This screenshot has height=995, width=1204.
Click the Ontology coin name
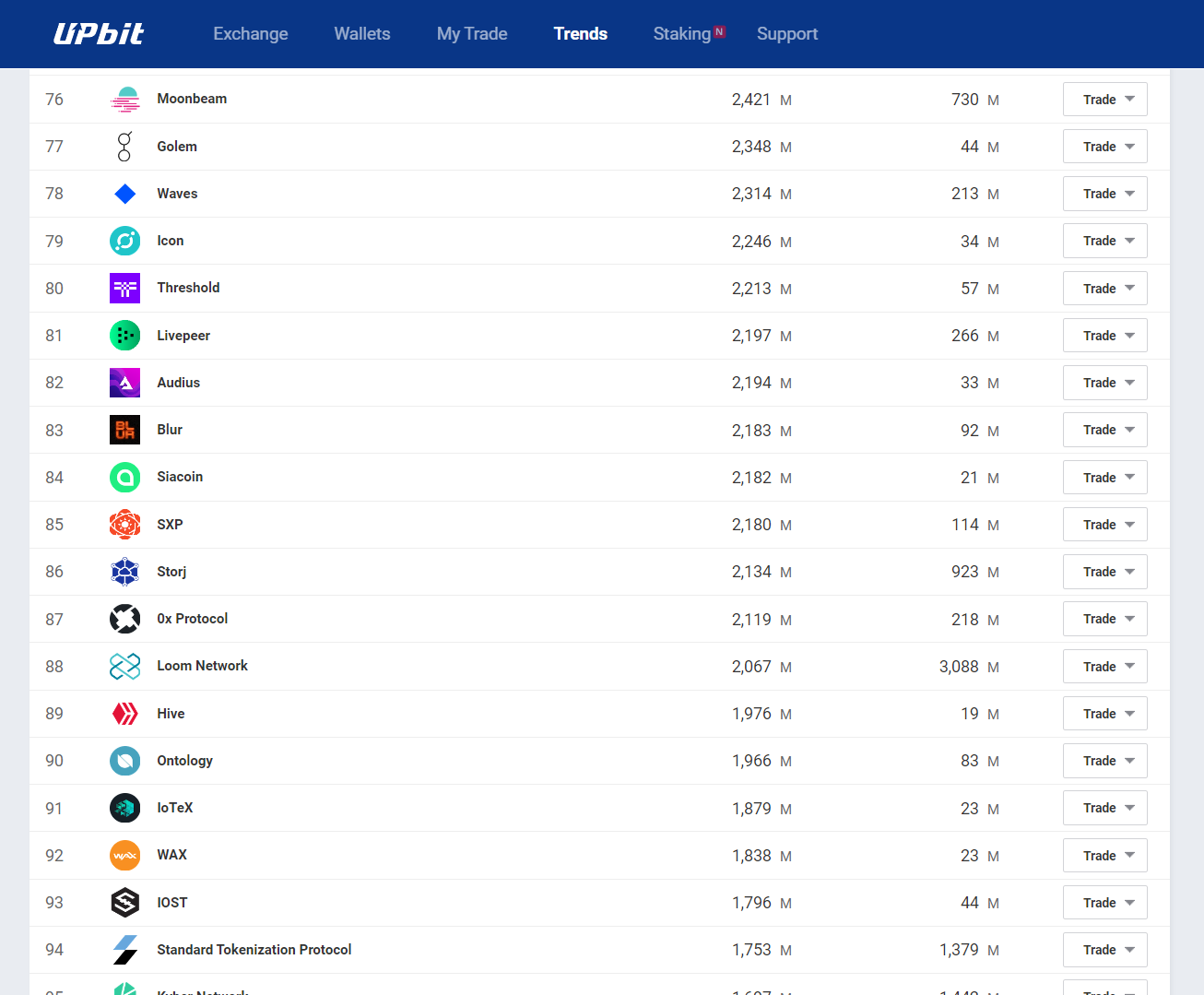click(184, 761)
